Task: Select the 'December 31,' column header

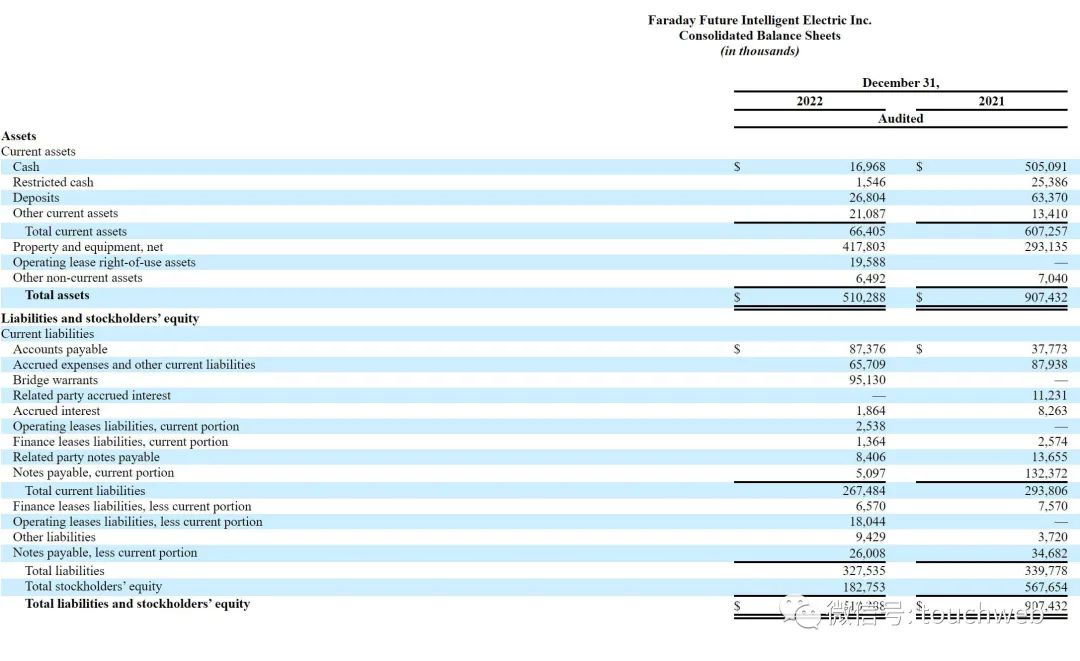Action: [900, 83]
